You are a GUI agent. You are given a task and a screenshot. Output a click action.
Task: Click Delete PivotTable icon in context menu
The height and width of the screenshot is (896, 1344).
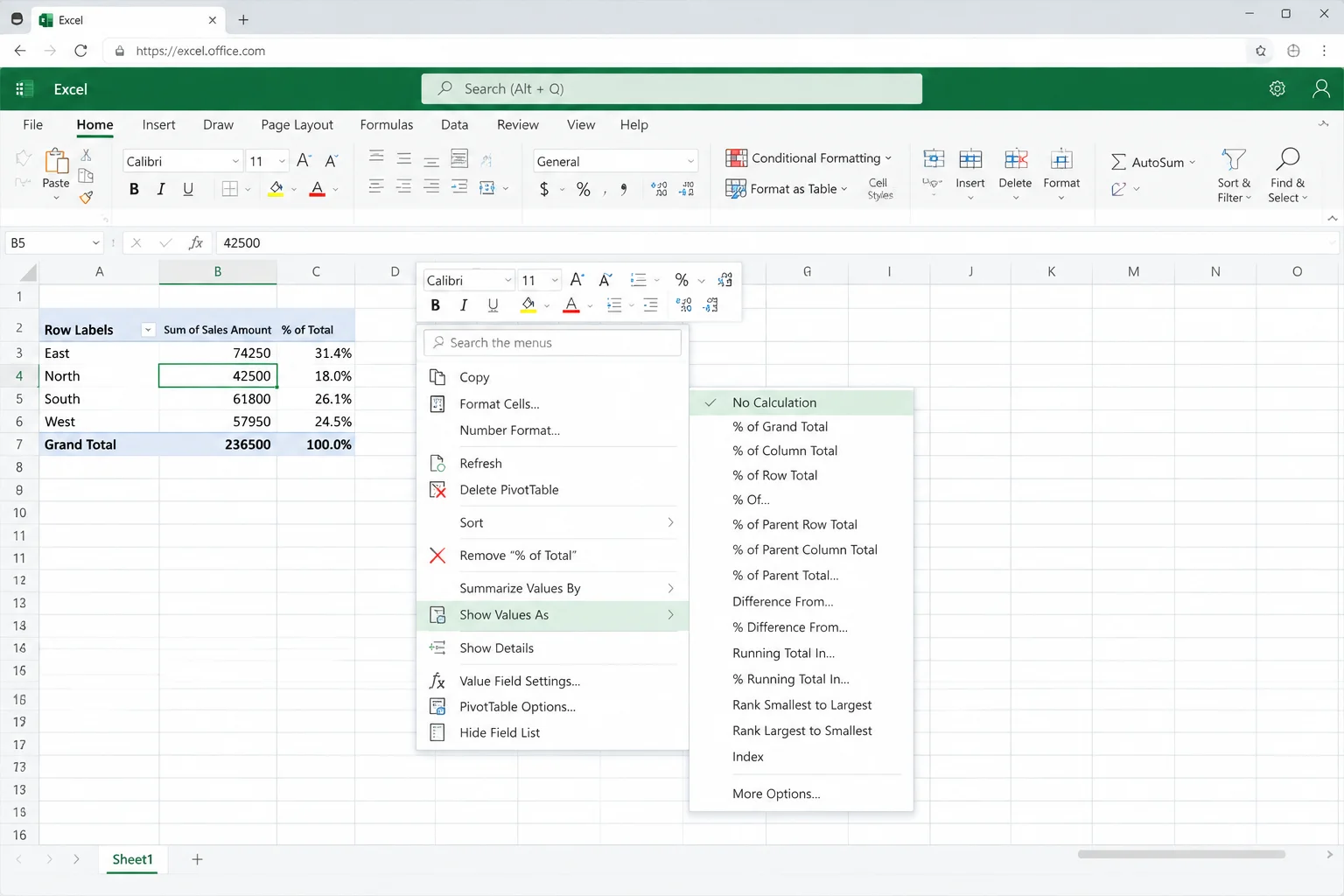pyautogui.click(x=437, y=490)
